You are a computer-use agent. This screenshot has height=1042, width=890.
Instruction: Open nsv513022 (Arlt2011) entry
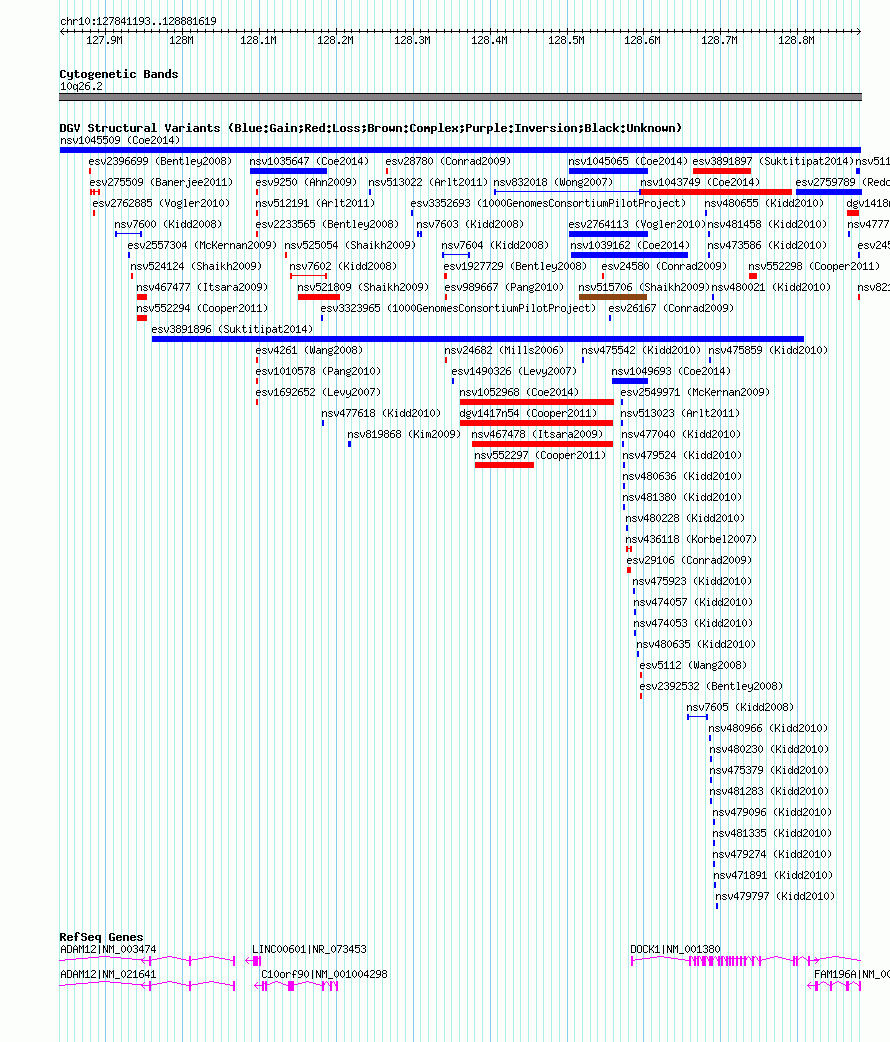tap(428, 182)
